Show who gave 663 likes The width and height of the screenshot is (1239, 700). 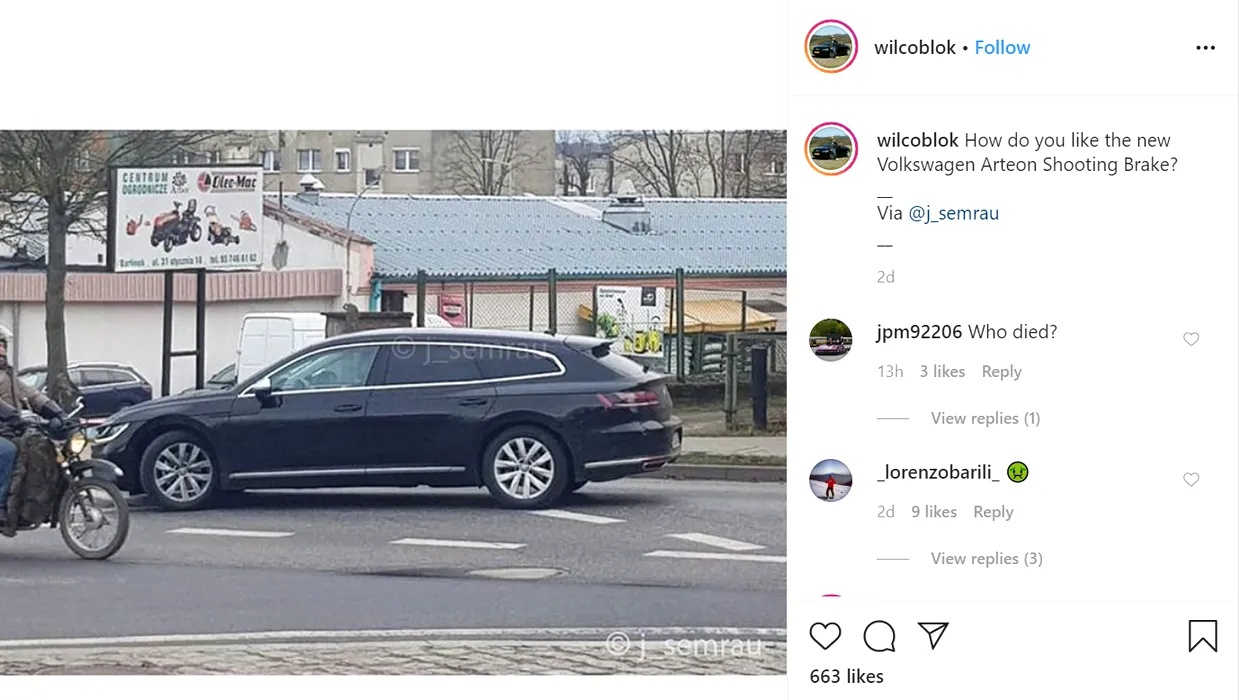(846, 676)
